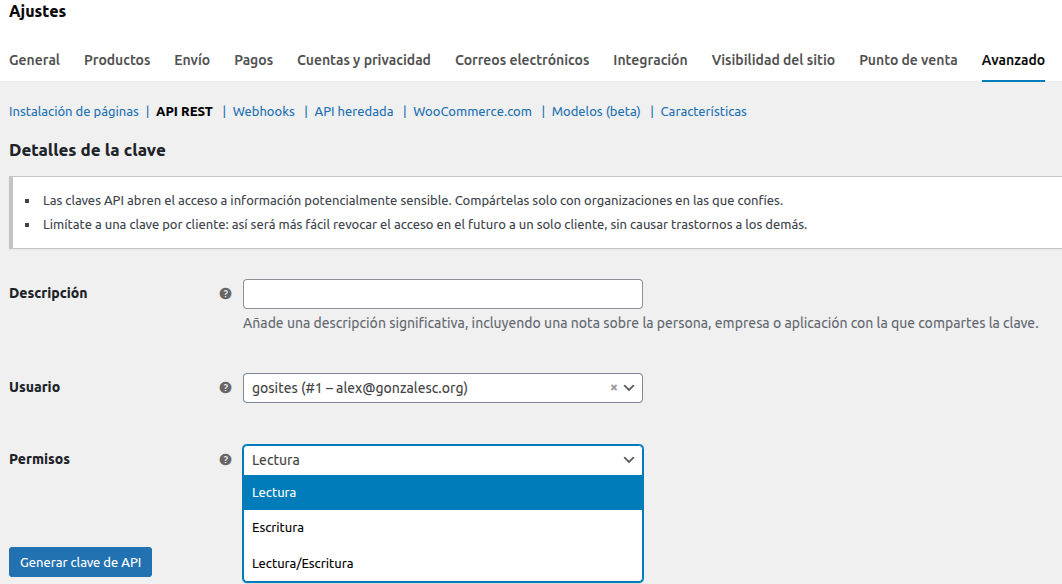Open the Webhooks section link
Image resolution: width=1062 pixels, height=584 pixels.
(264, 112)
